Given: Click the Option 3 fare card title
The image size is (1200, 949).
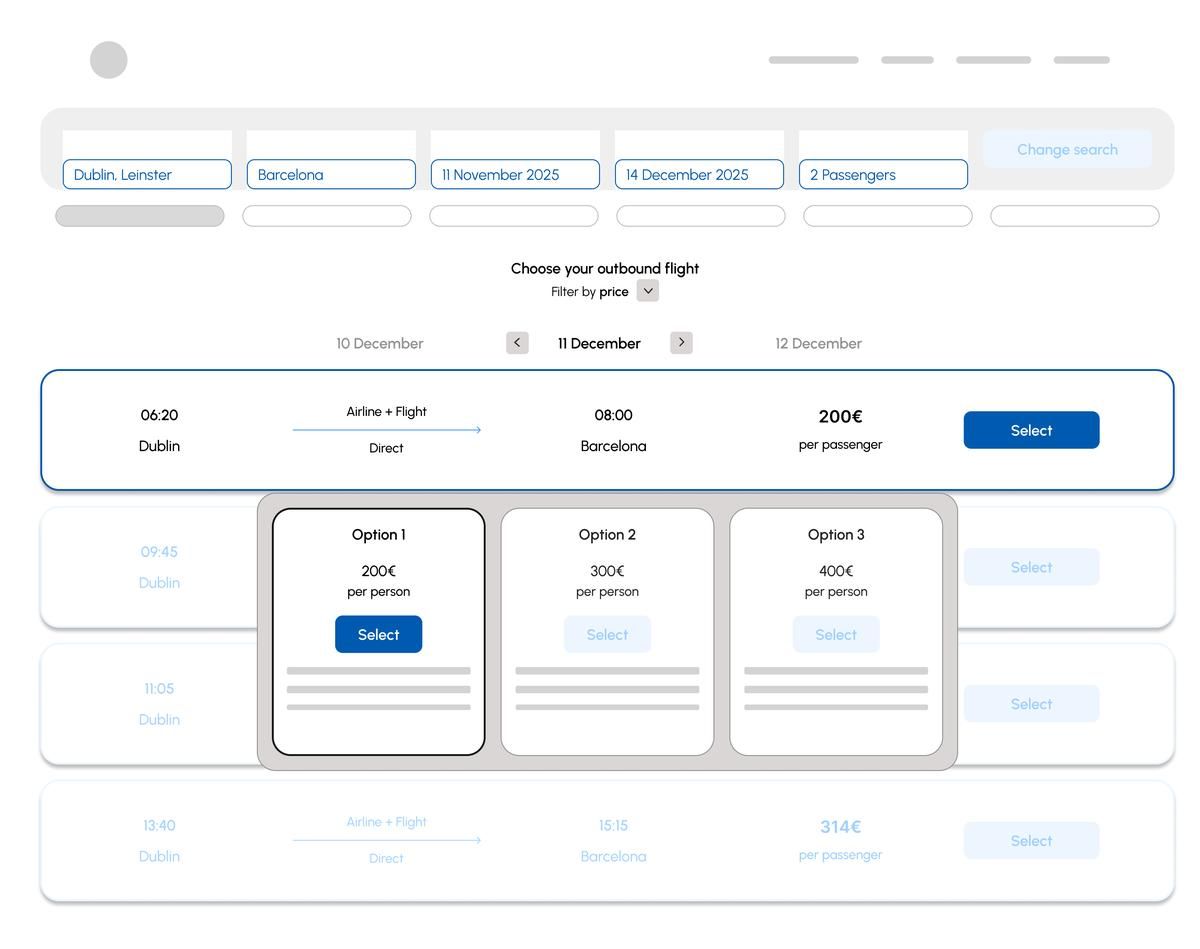Looking at the screenshot, I should 836,534.
